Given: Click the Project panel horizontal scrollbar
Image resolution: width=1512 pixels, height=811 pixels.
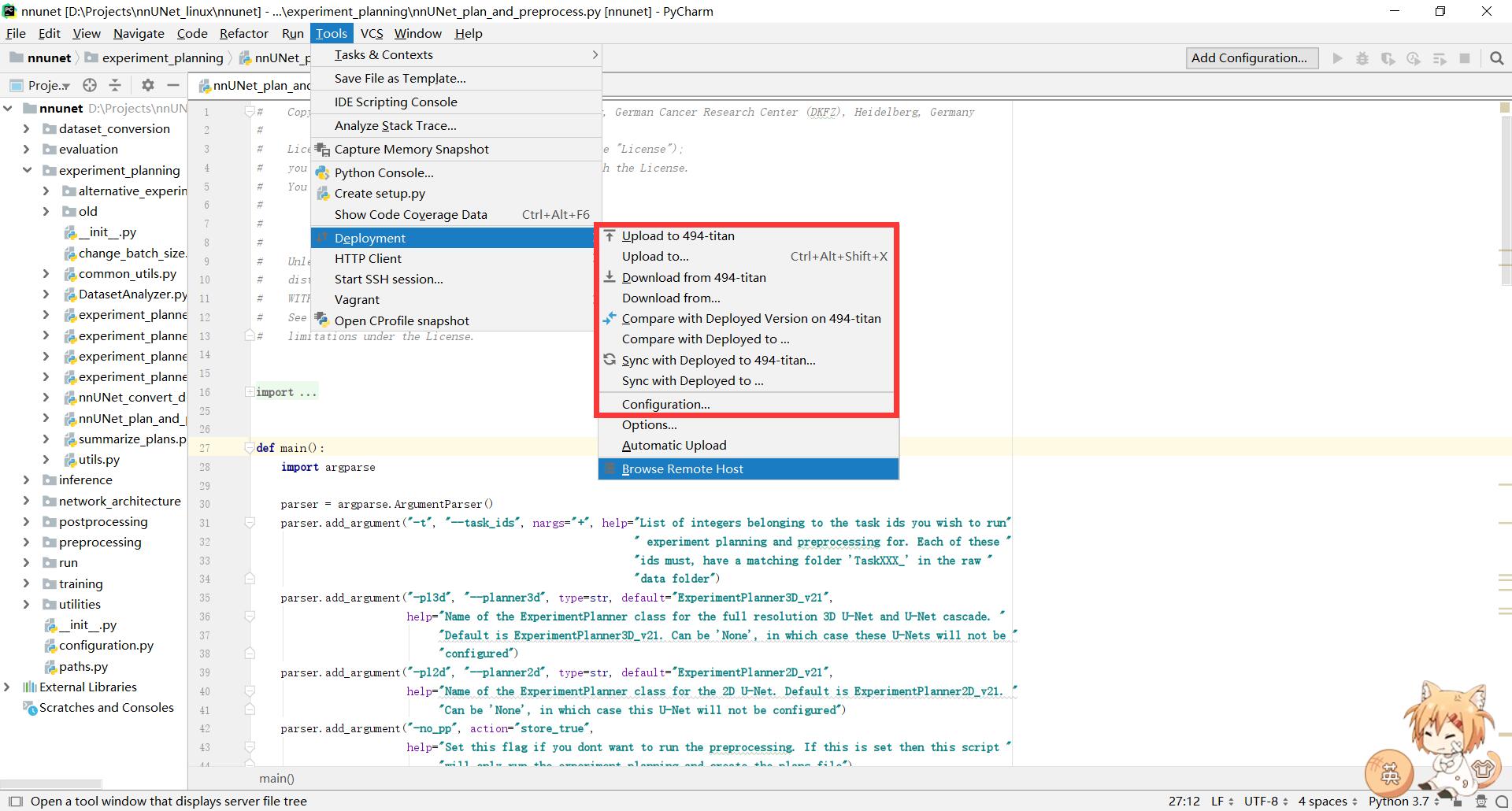Looking at the screenshot, I should (51, 784).
